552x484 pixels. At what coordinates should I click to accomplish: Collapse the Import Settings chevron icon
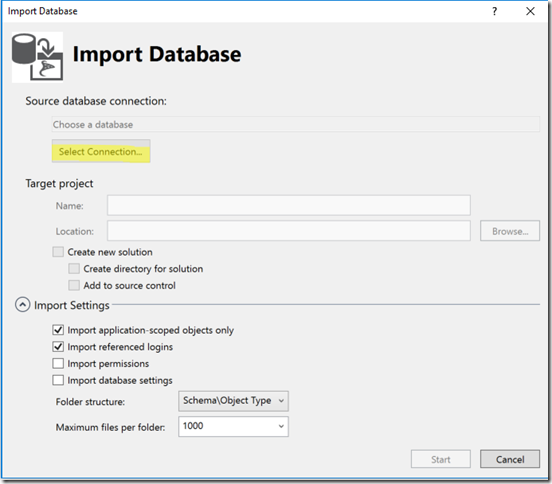coord(23,305)
